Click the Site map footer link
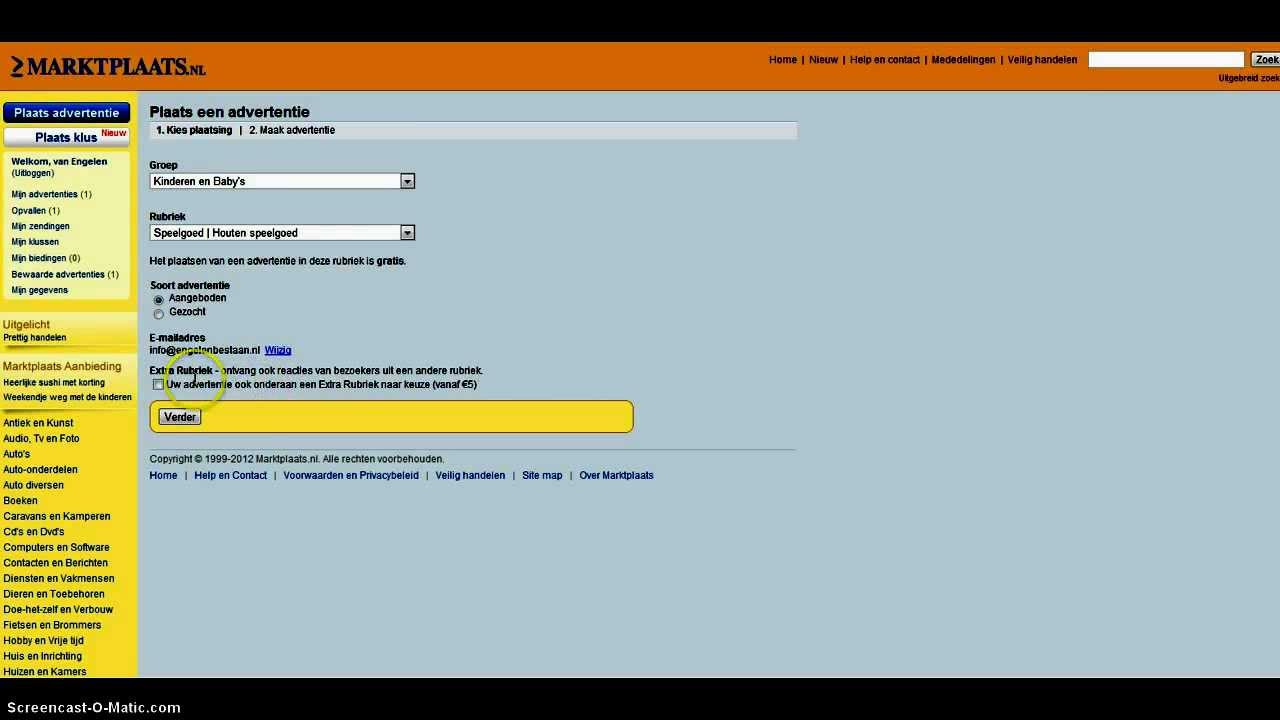The height and width of the screenshot is (720, 1280). click(x=542, y=475)
